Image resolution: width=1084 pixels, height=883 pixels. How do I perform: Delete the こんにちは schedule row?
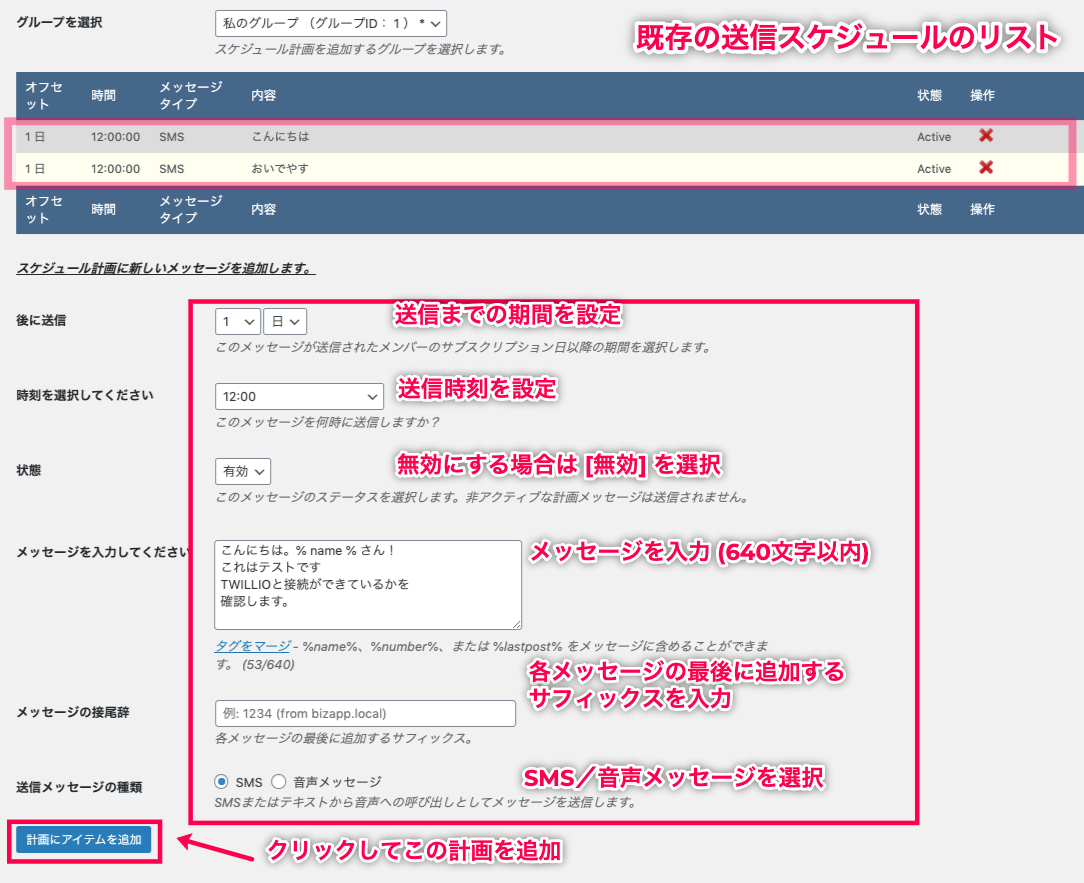tap(986, 136)
